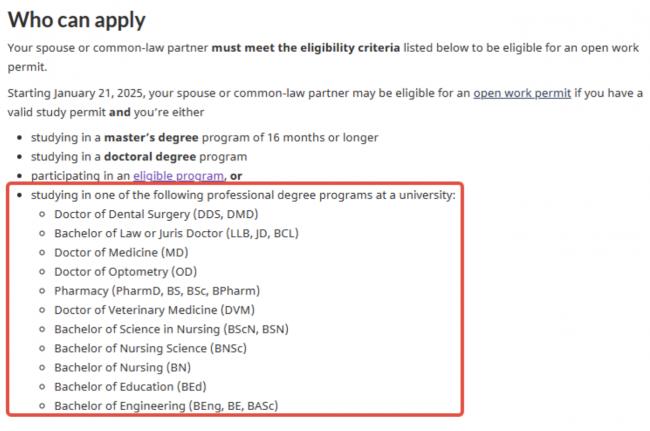The height and width of the screenshot is (431, 650).
Task: Click the 'Starting January 21, 2025' sentence
Action: (x=325, y=102)
